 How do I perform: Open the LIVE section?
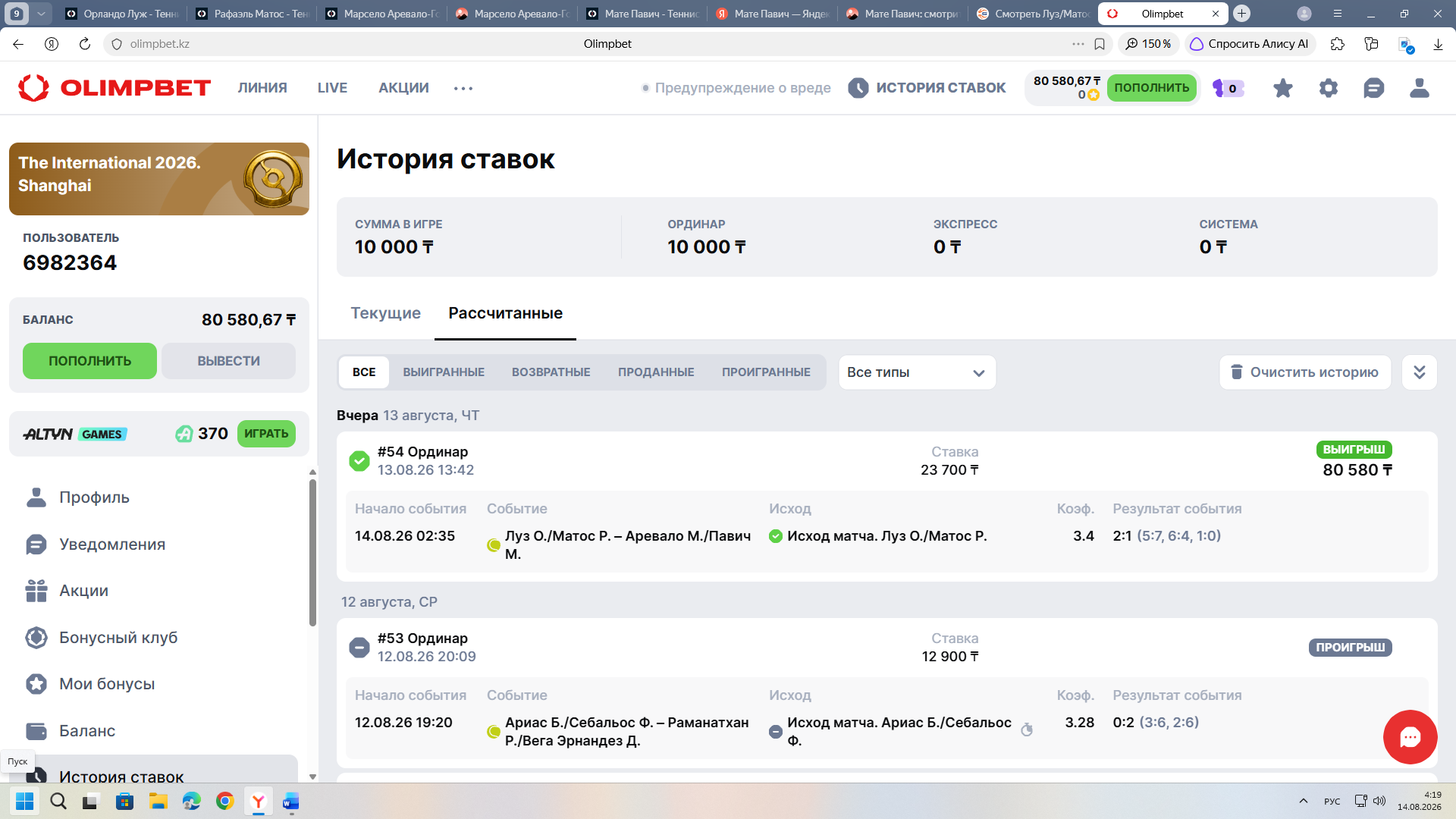click(332, 88)
